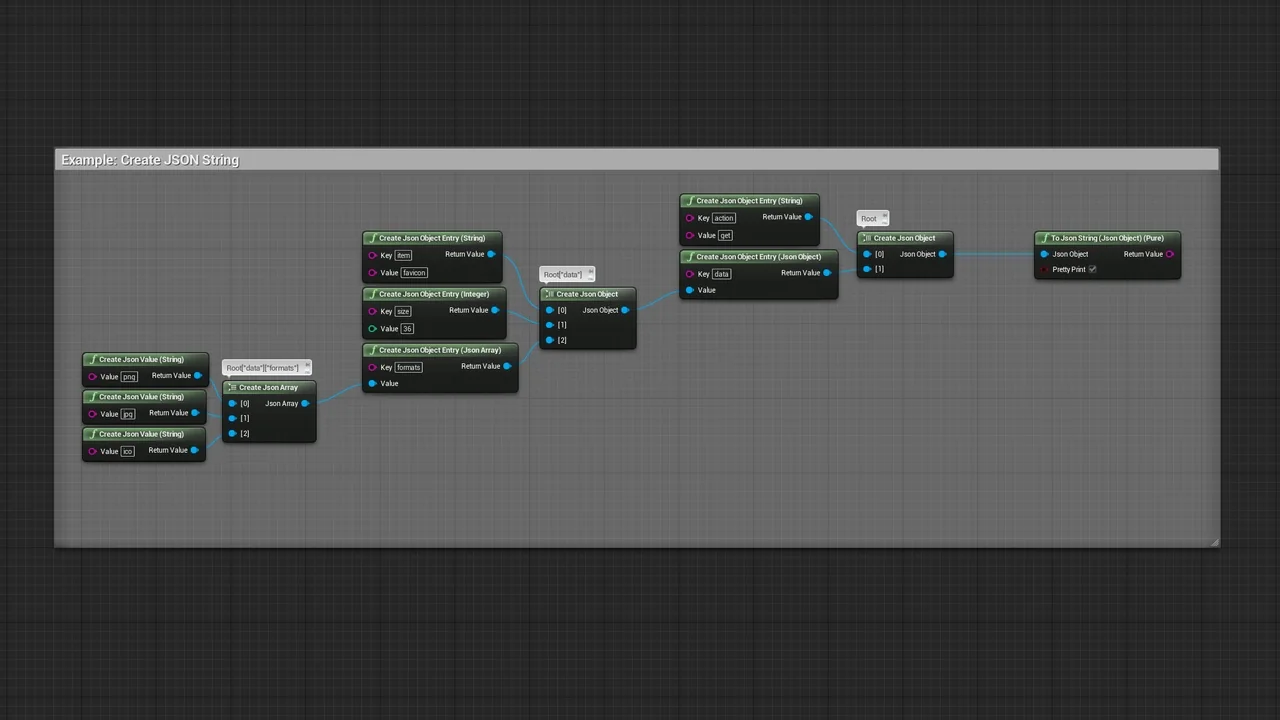Toggle the pin on the Root["data"]["formats"] bubble
1280x720 pixels.
click(x=306, y=367)
